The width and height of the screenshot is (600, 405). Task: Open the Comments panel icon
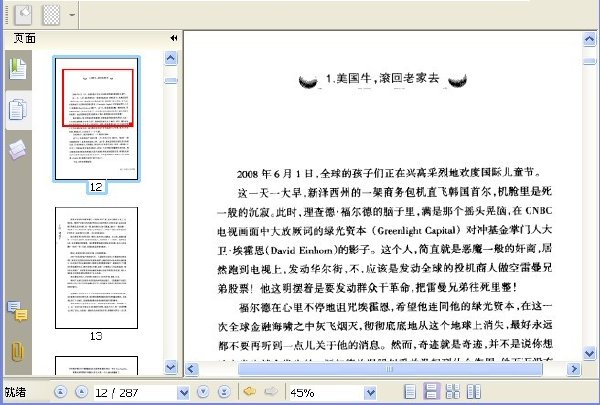(18, 311)
